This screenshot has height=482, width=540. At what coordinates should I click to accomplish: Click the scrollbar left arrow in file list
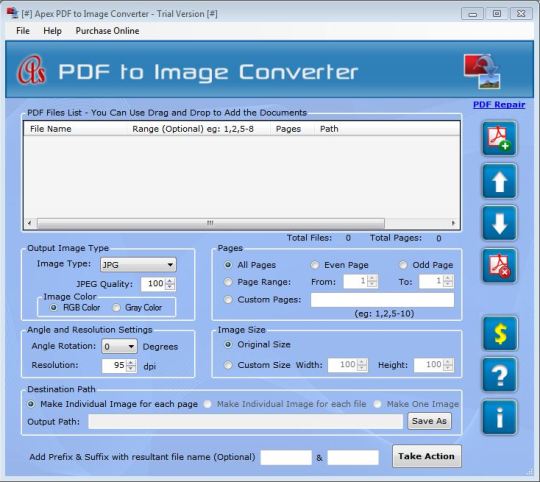click(x=29, y=223)
